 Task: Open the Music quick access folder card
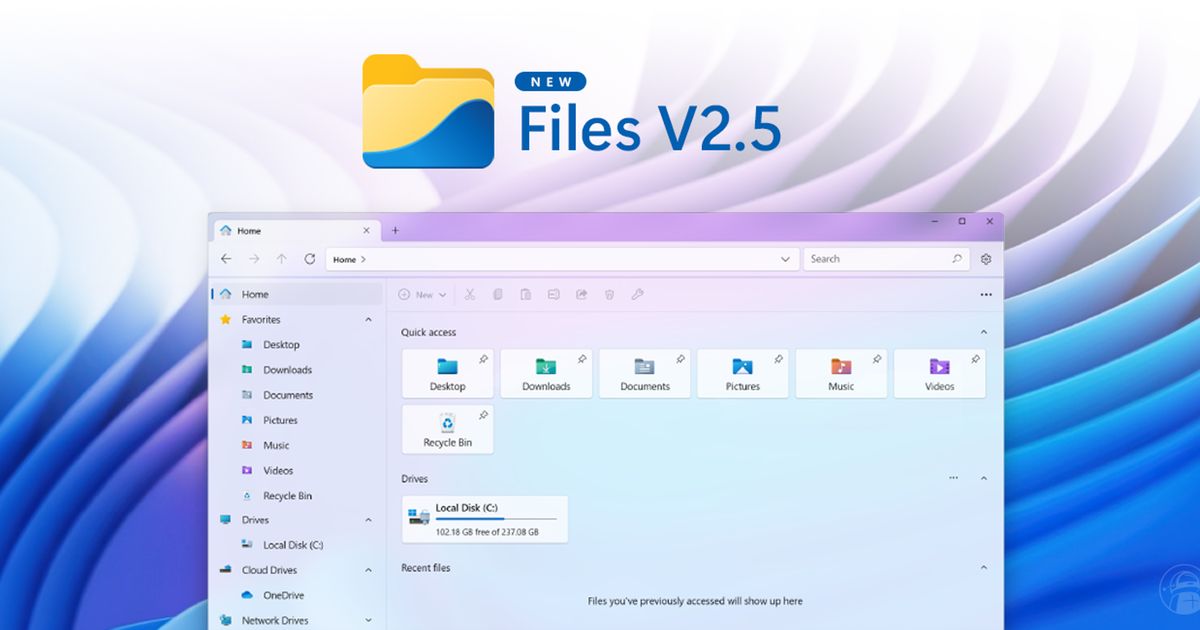click(x=841, y=374)
